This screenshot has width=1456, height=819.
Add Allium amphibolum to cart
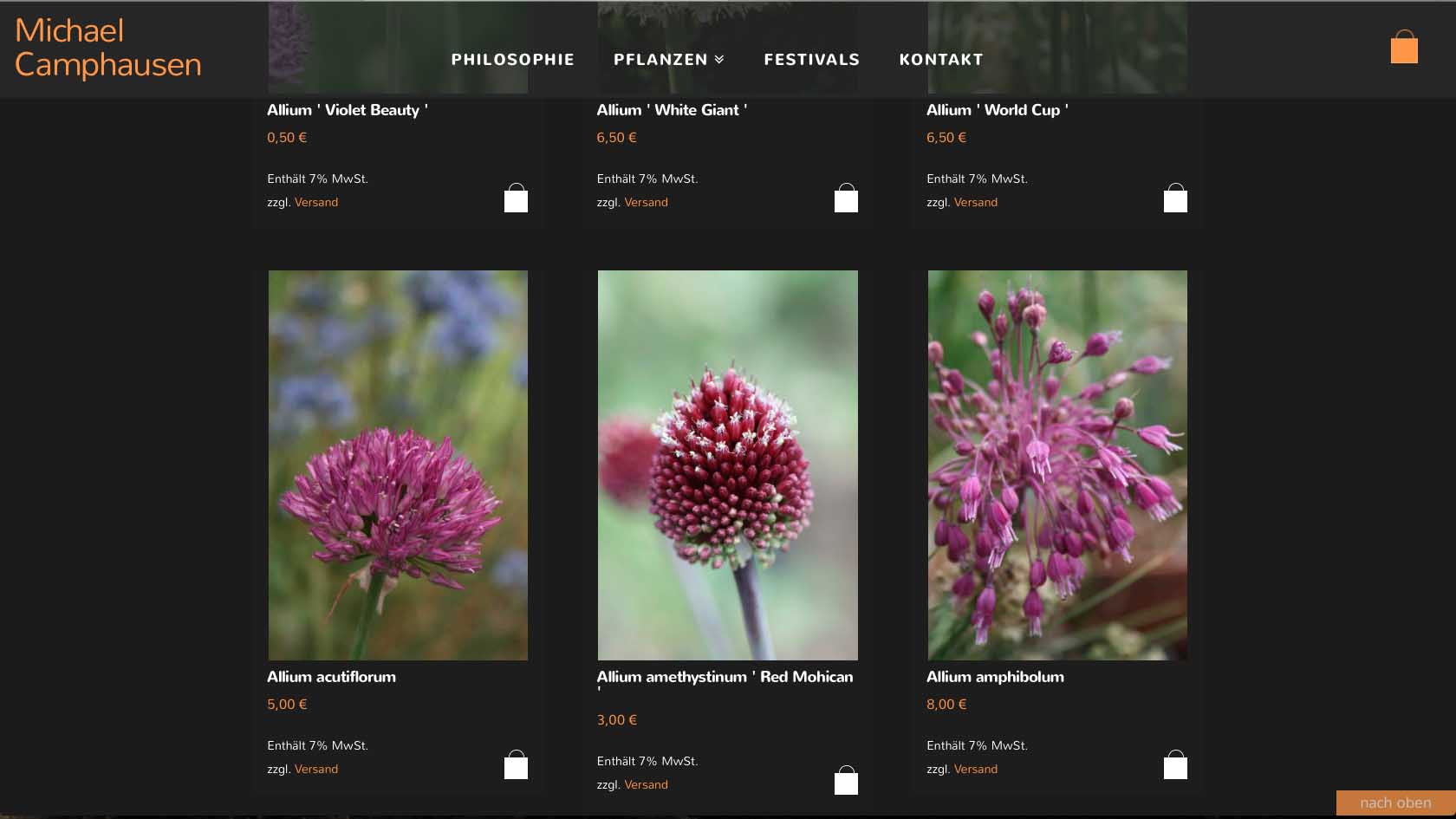[1175, 765]
